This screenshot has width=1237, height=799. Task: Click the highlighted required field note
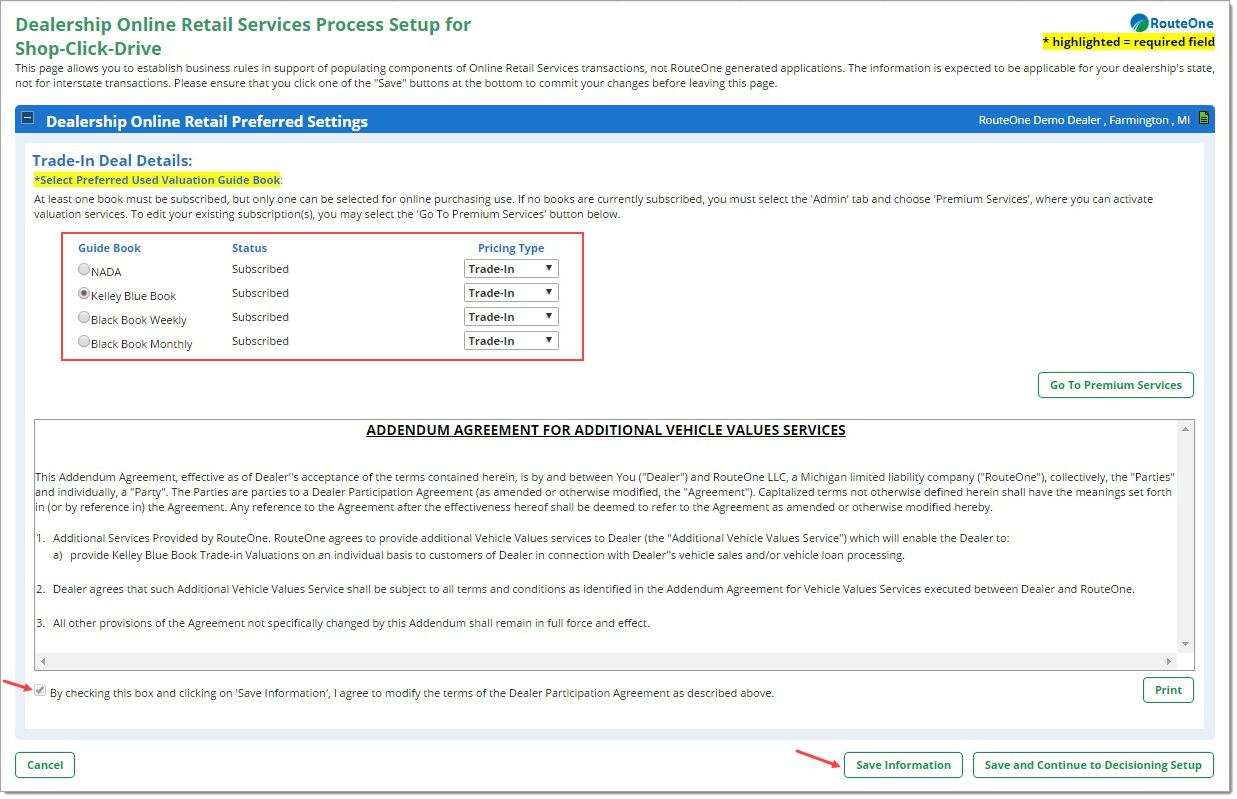coord(1129,42)
